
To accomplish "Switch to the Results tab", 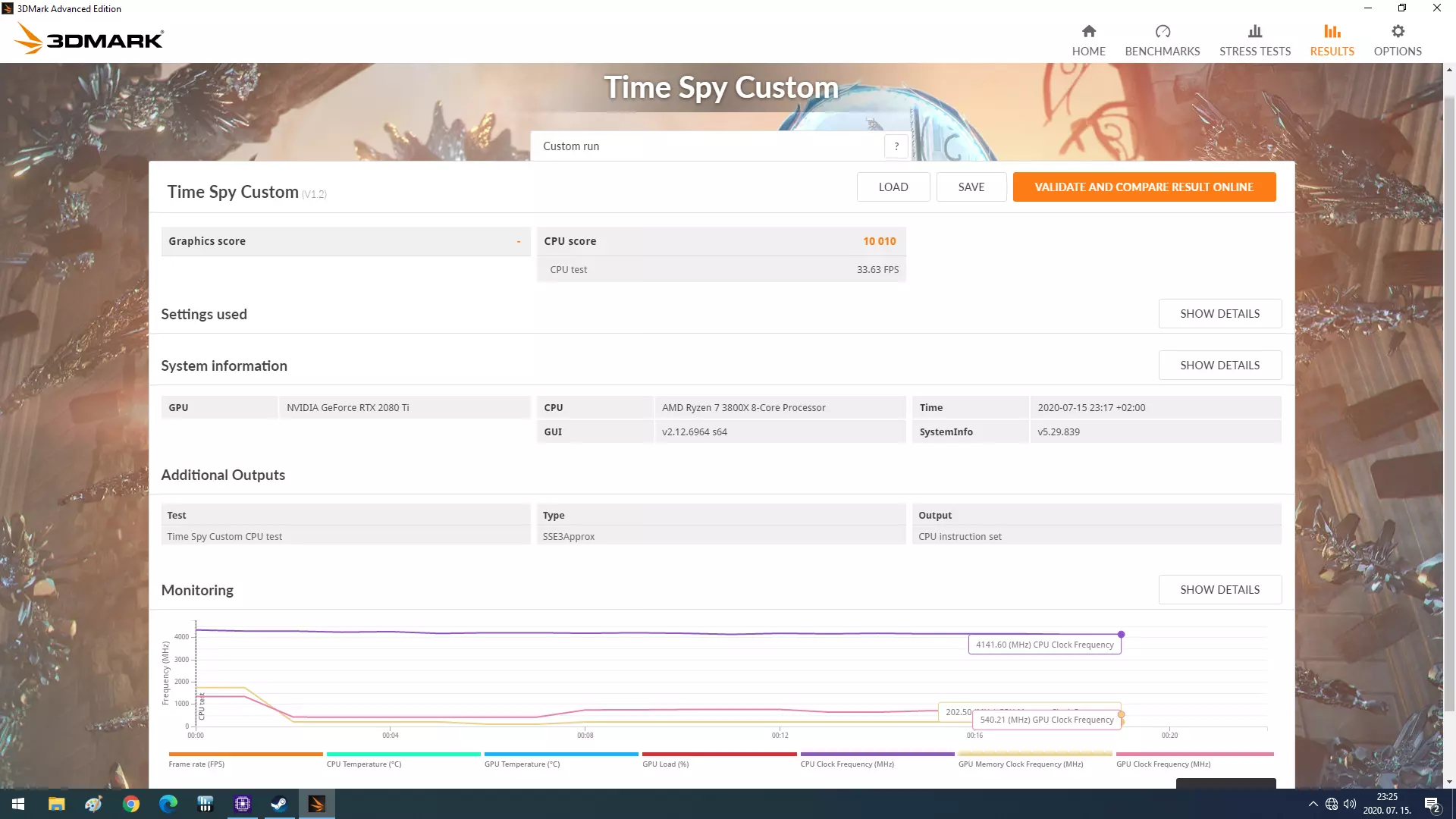I will [1332, 40].
